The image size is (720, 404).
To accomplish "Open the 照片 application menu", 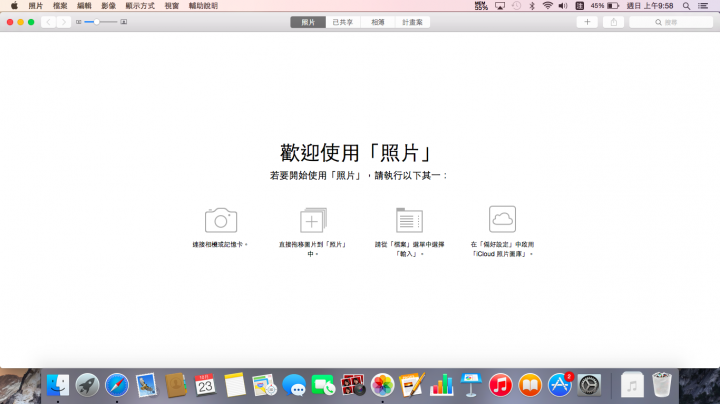I will pyautogui.click(x=35, y=6).
